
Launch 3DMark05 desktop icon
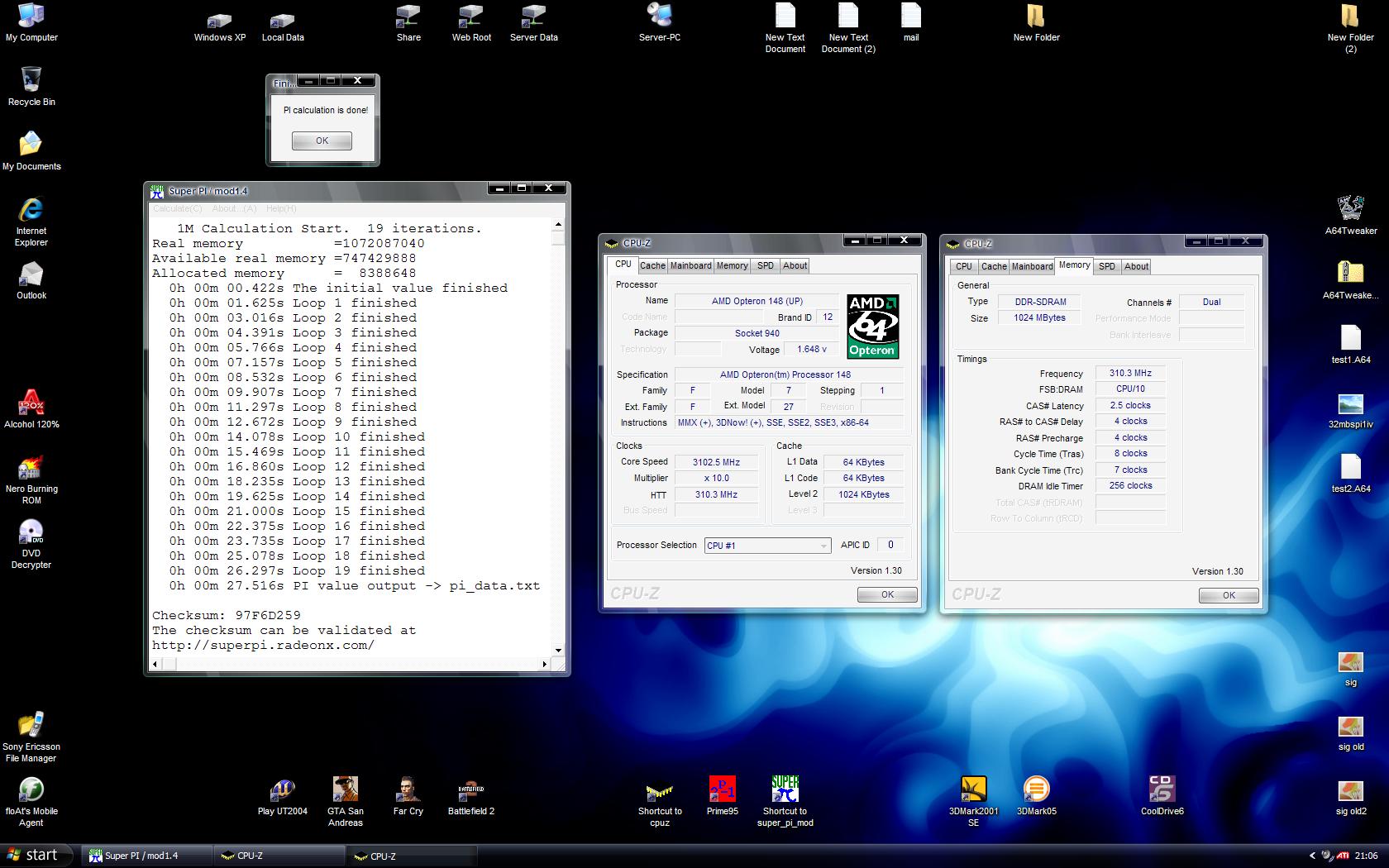point(1037,796)
